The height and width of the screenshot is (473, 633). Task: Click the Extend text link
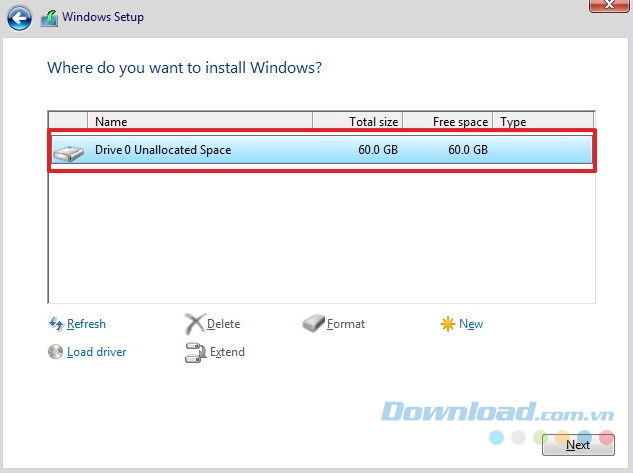tap(227, 352)
